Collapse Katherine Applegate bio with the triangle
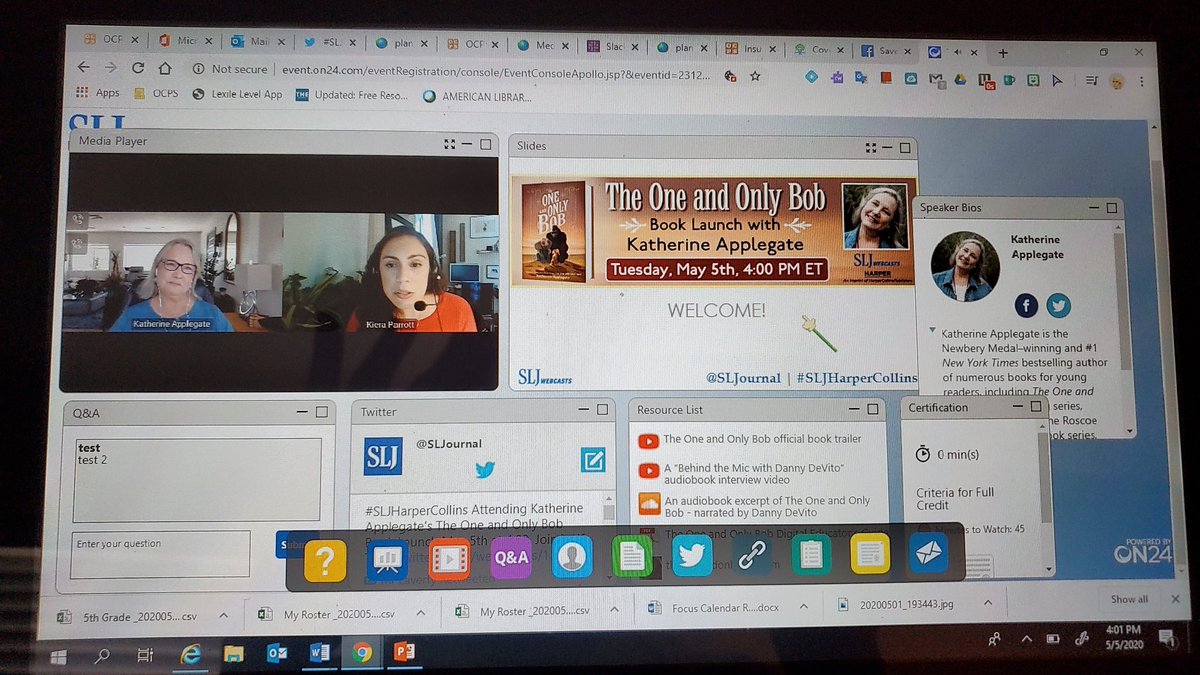Screen dimensions: 1200x675 [932, 331]
